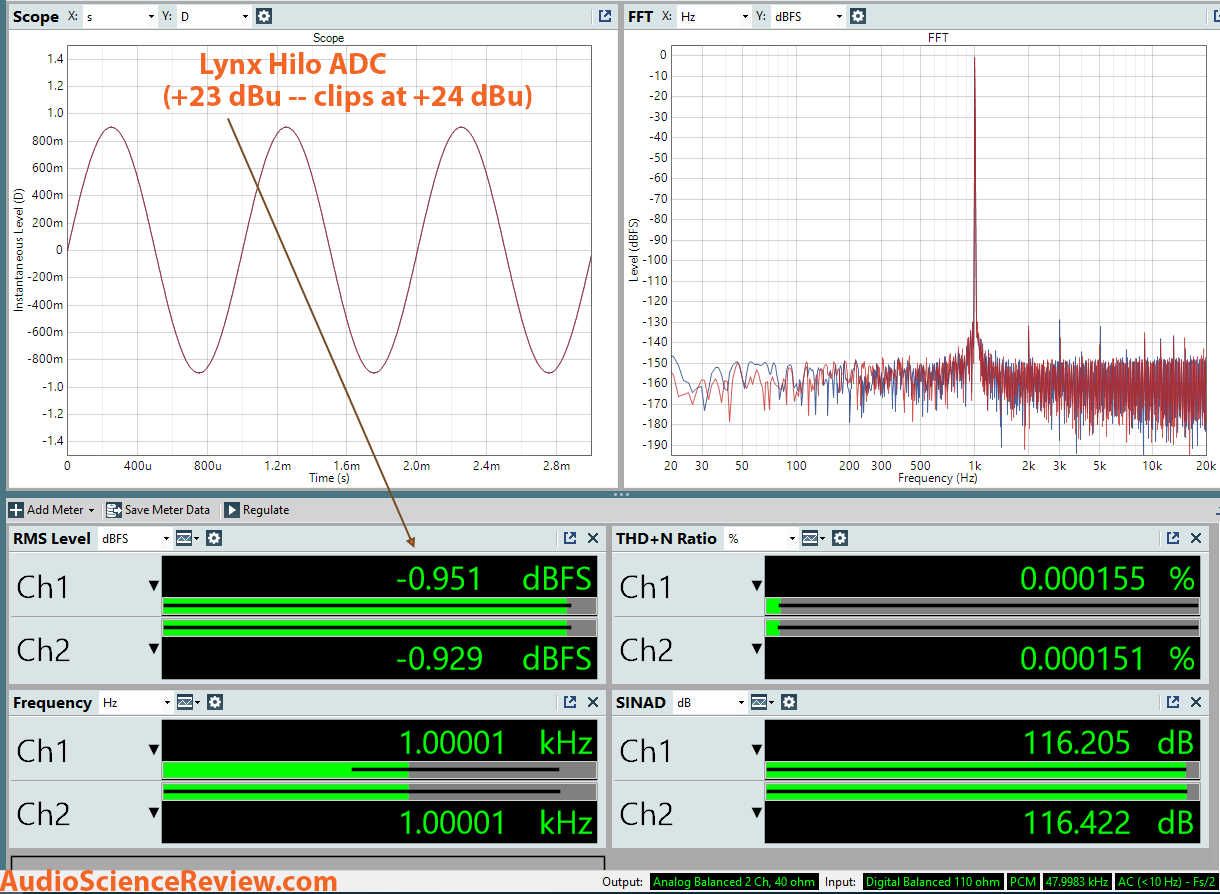Expand Ch2 arrow in Frequency meter
1220x894 pixels.
[x=154, y=812]
